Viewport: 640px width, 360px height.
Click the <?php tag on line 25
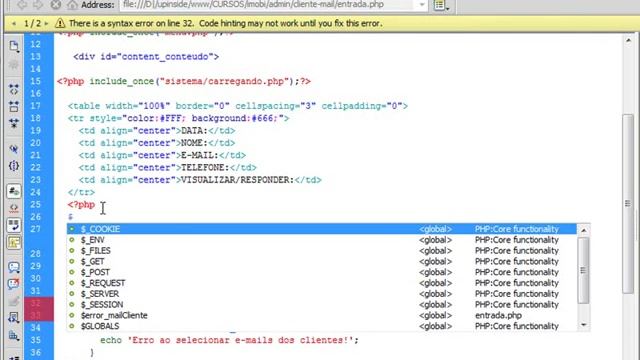click(81, 204)
